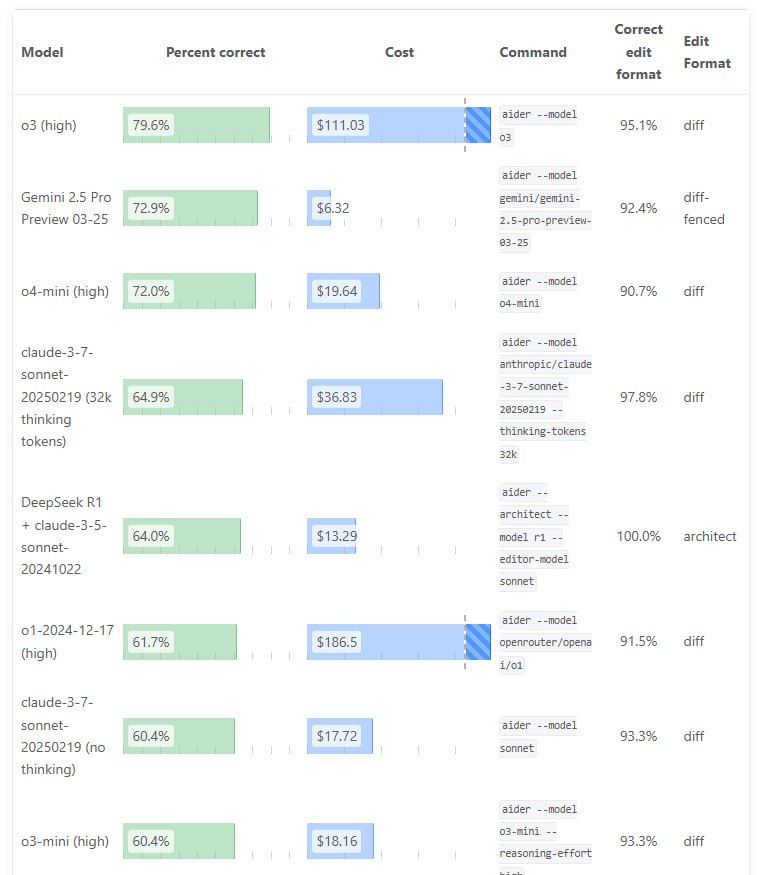This screenshot has width=760, height=875.
Task: Click the $17.72 cost bar for claude no-thinking
Action: (339, 736)
